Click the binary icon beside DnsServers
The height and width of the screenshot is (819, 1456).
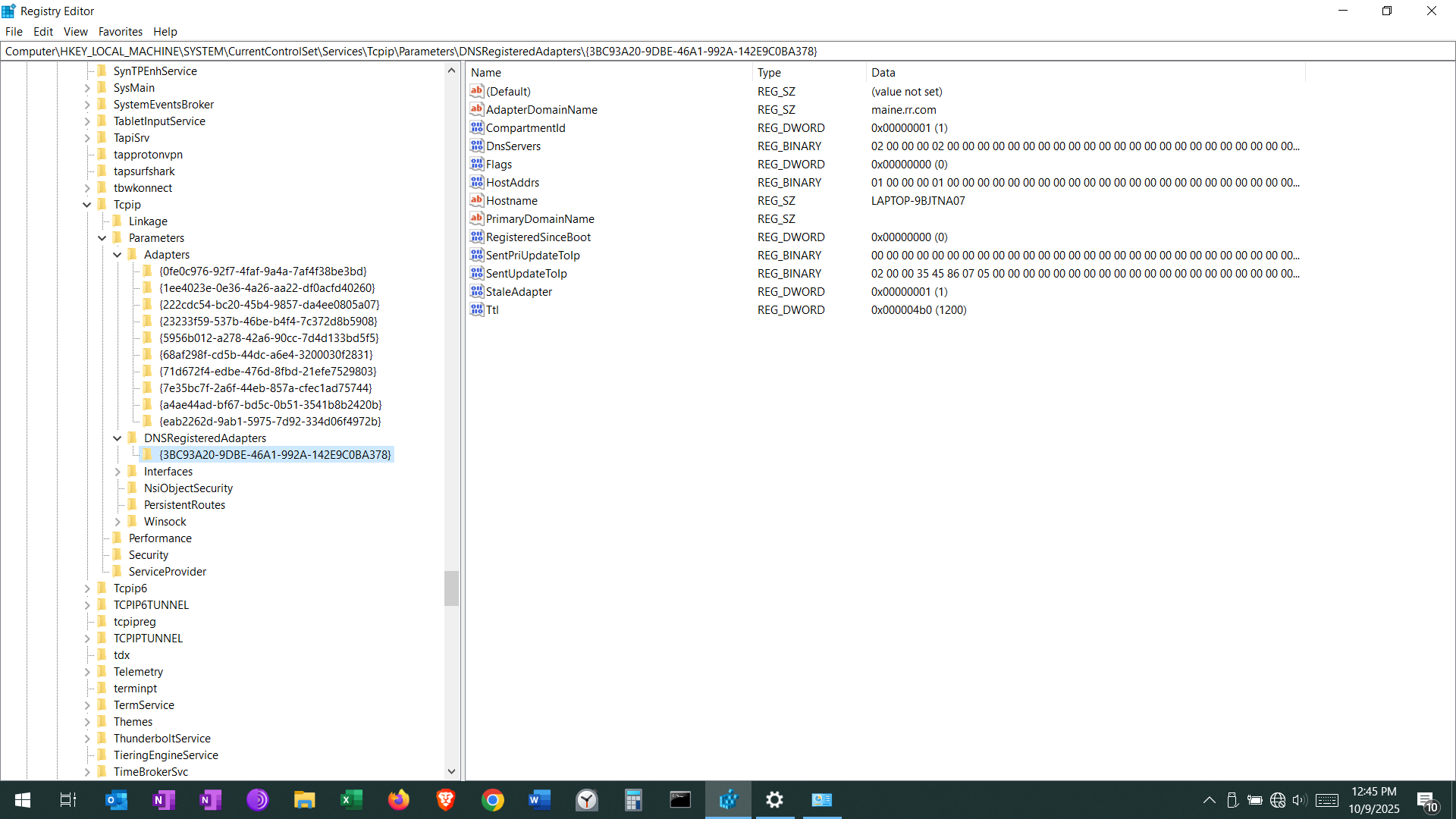click(x=476, y=146)
